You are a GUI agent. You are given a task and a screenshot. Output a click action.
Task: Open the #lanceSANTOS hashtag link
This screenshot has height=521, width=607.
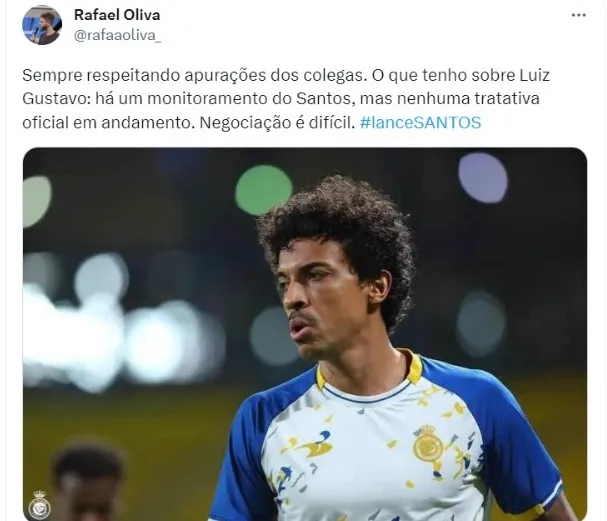(420, 123)
